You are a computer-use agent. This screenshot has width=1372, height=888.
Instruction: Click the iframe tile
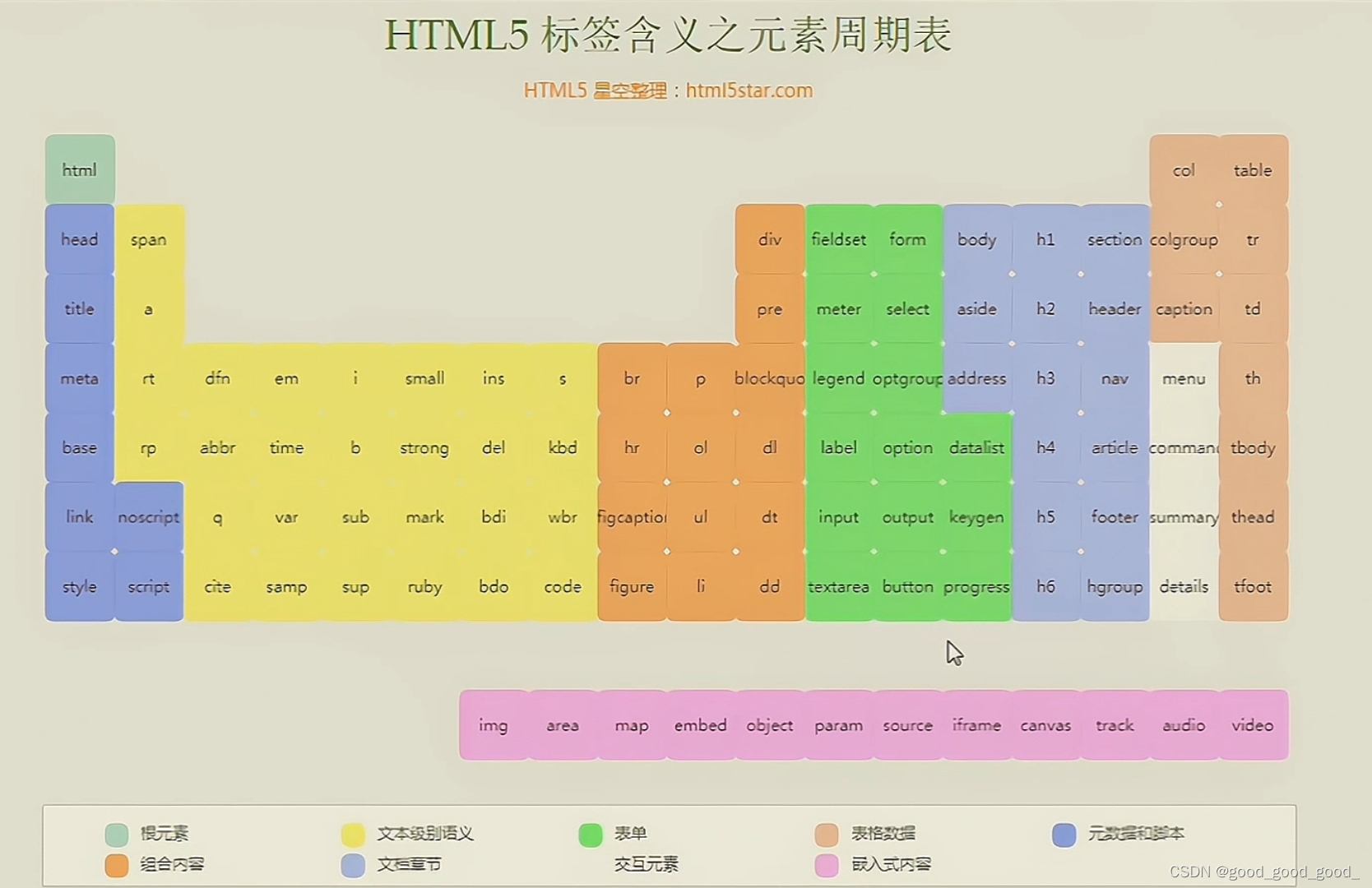click(977, 725)
